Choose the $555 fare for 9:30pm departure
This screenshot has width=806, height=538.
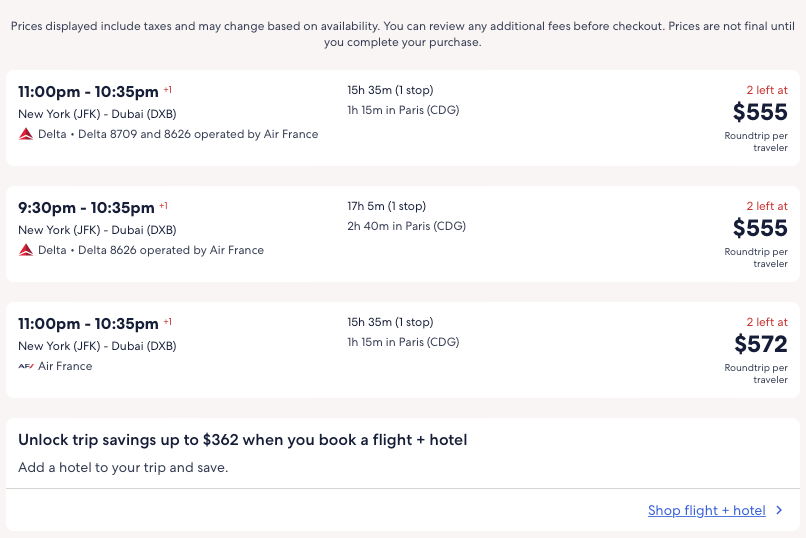[x=760, y=228]
